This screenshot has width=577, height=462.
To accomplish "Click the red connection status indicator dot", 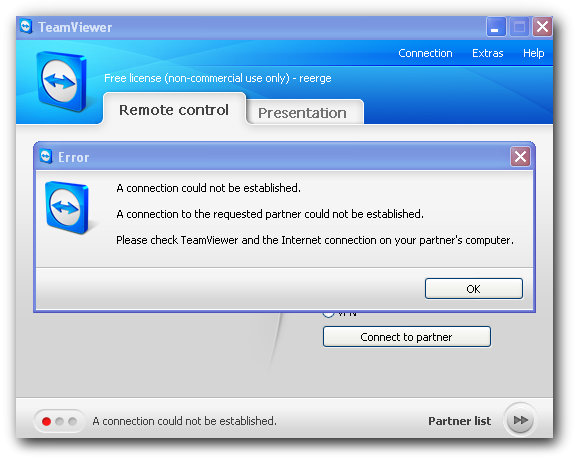I will pyautogui.click(x=46, y=421).
